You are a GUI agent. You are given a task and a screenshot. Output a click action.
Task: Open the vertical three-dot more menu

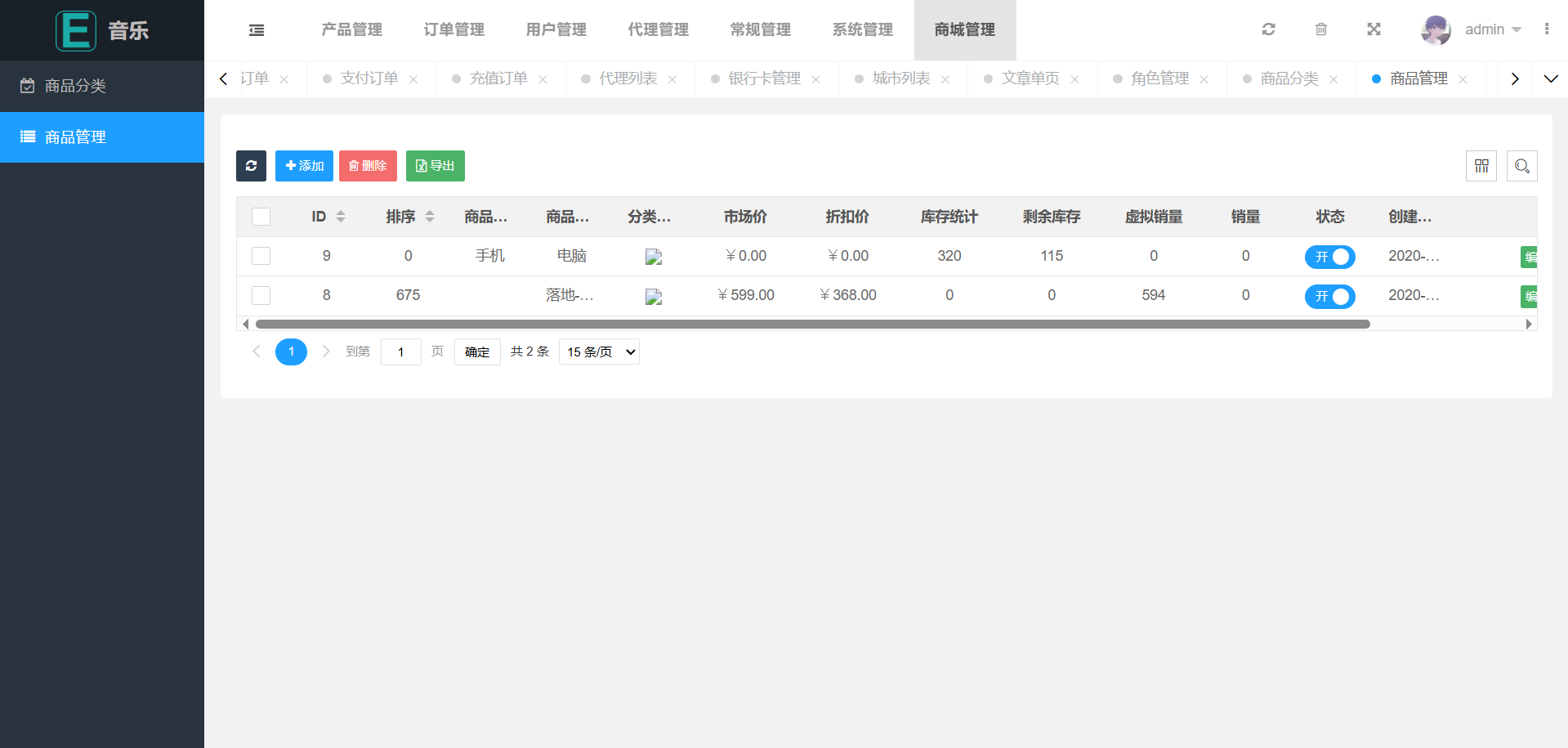click(x=1546, y=29)
